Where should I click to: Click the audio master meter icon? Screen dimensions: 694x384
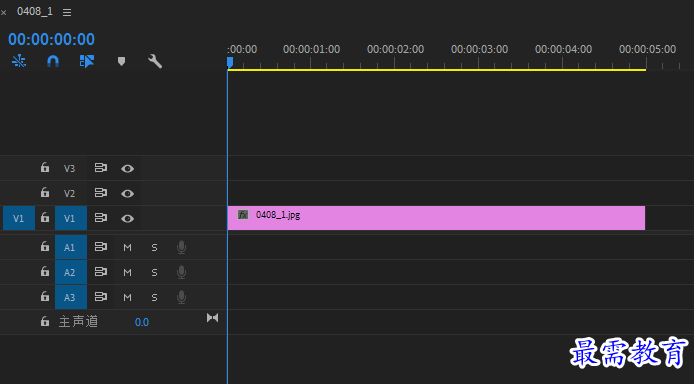(212, 318)
